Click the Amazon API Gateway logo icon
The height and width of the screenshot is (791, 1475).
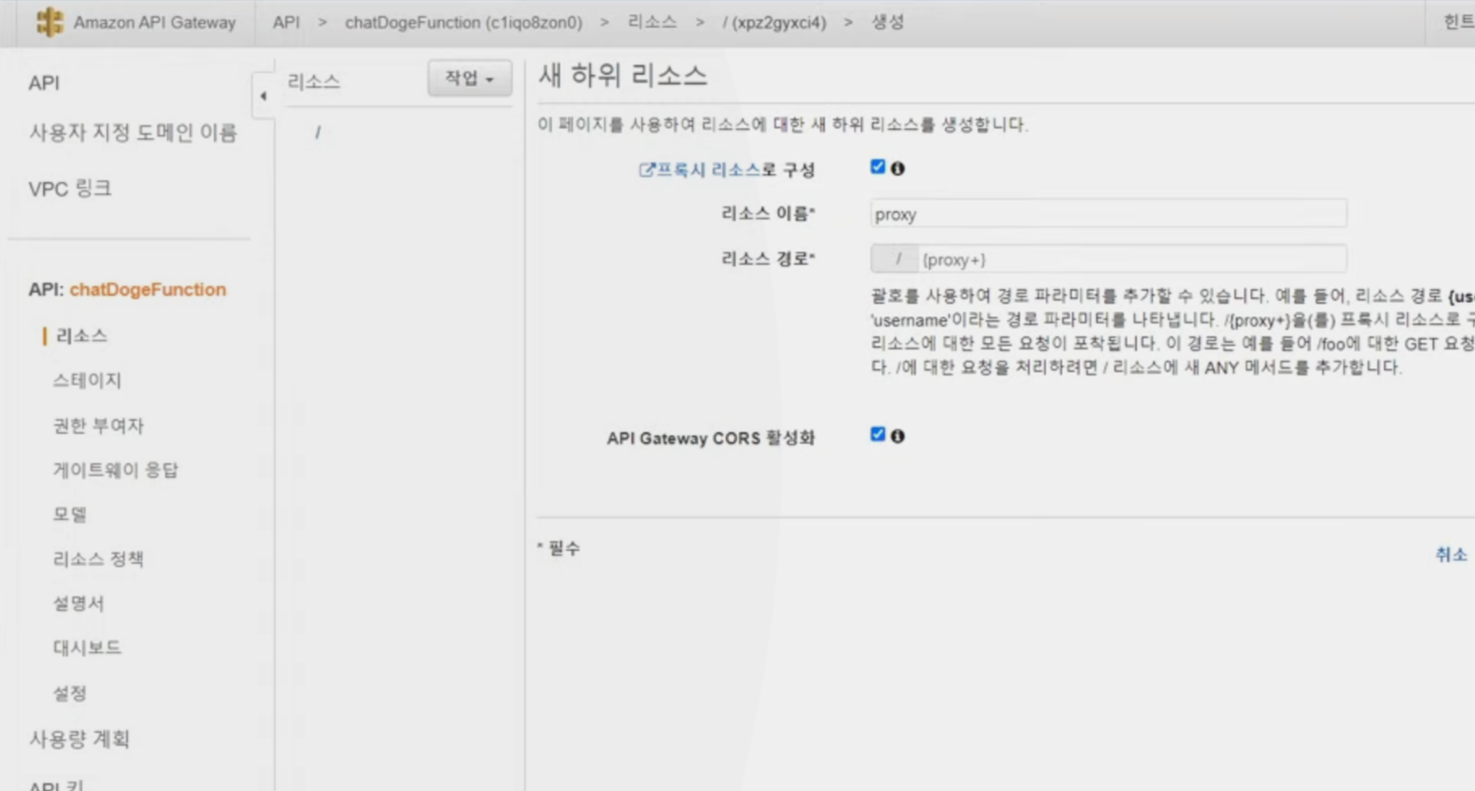tap(49, 22)
